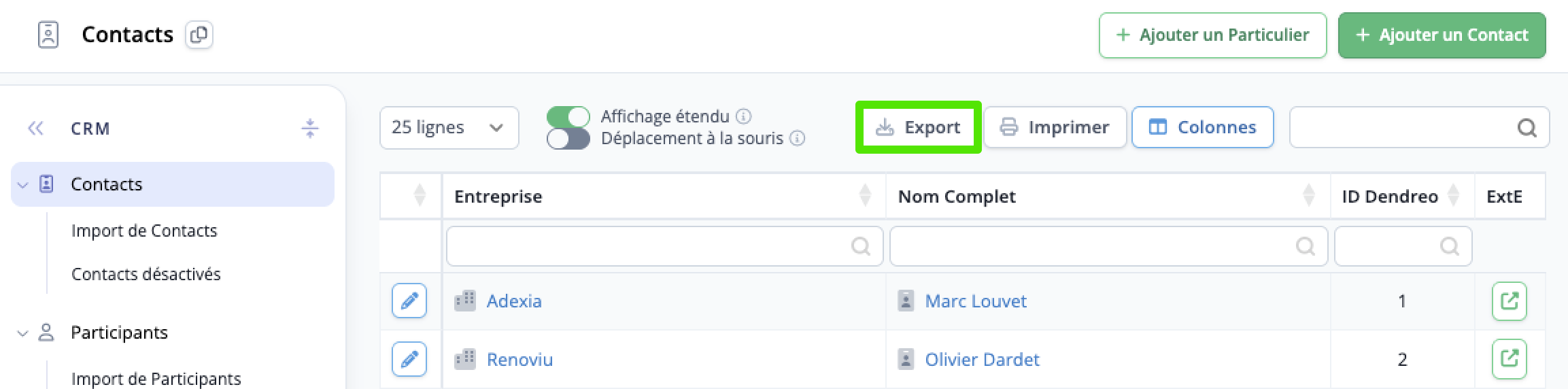The height and width of the screenshot is (389, 1568).
Task: Click the collapse-all icon in the CRM header
Action: (x=310, y=128)
